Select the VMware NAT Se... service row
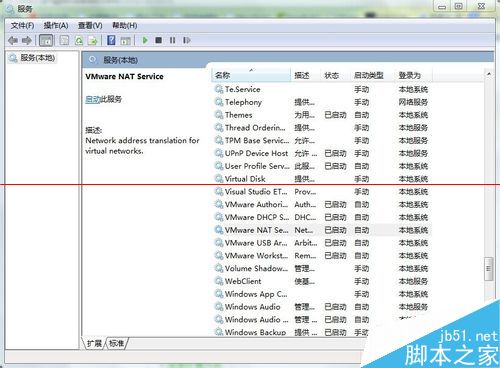The width and height of the screenshot is (500, 368). 323,230
